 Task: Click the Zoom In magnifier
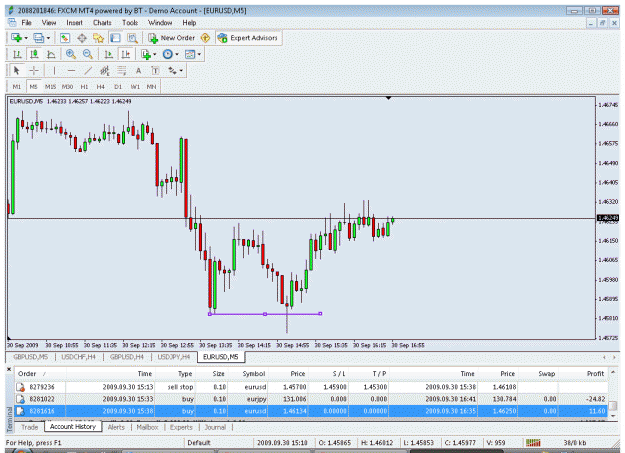coord(71,54)
